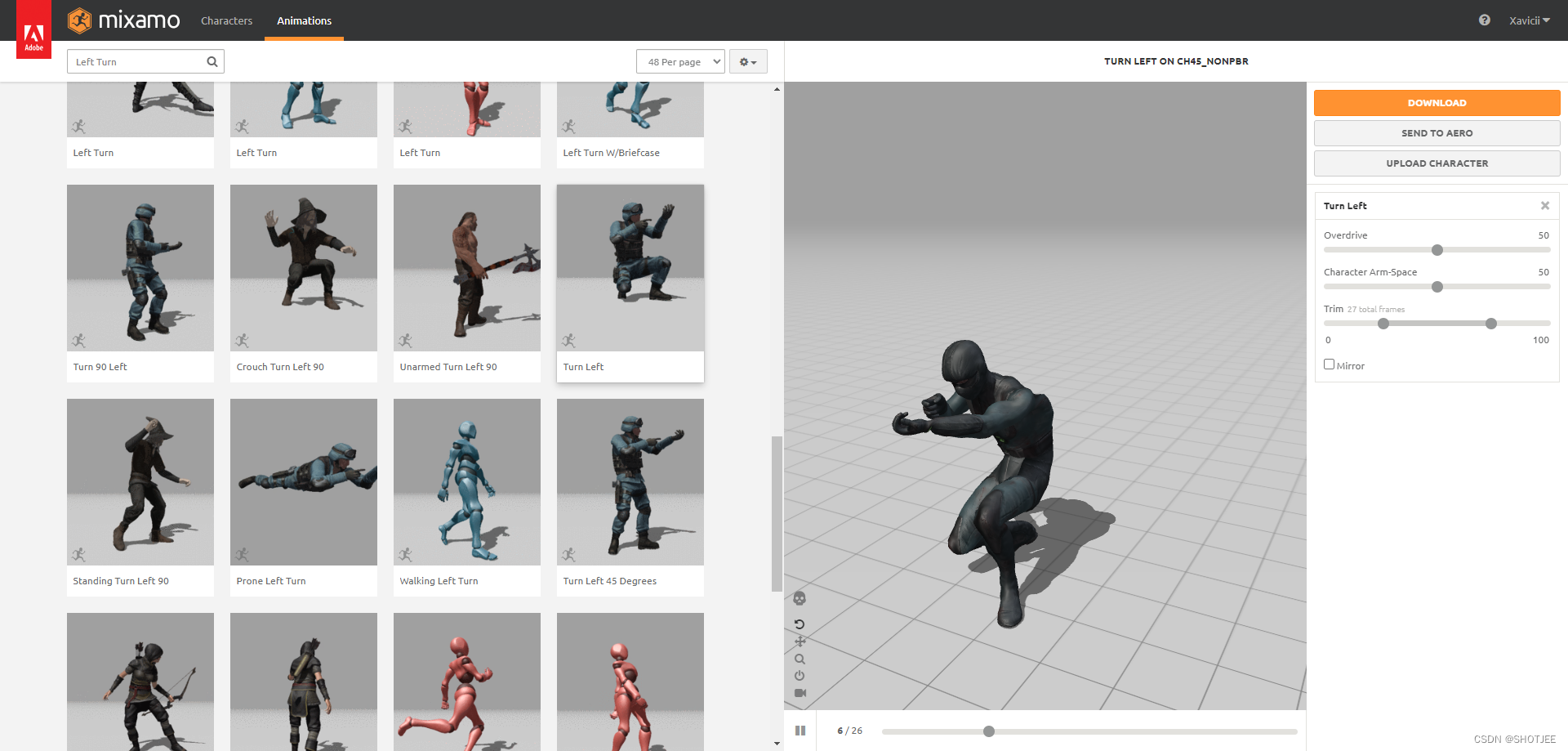Click the Adobe logo icon
Image resolution: width=1568 pixels, height=751 pixels.
pos(33,29)
